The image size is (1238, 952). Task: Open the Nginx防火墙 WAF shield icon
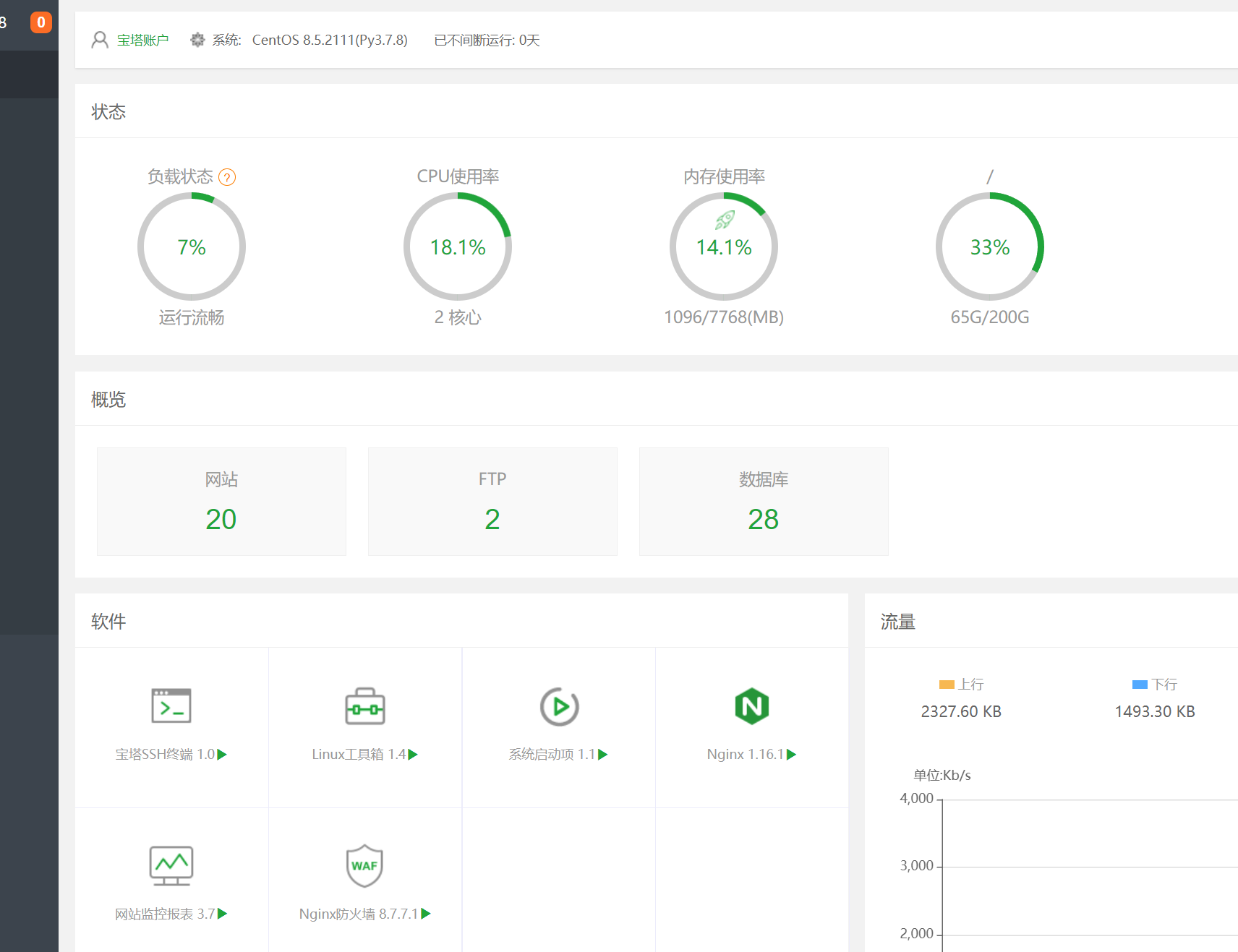point(364,865)
